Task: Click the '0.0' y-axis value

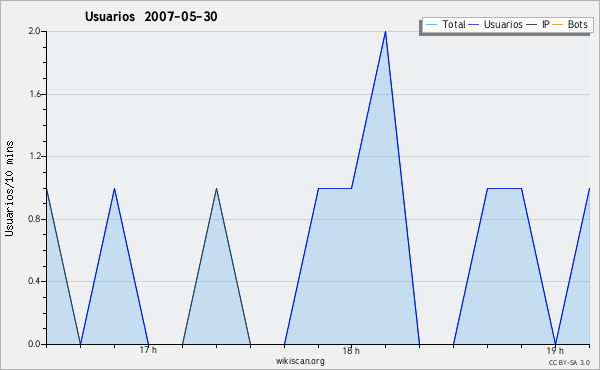Action: point(34,344)
